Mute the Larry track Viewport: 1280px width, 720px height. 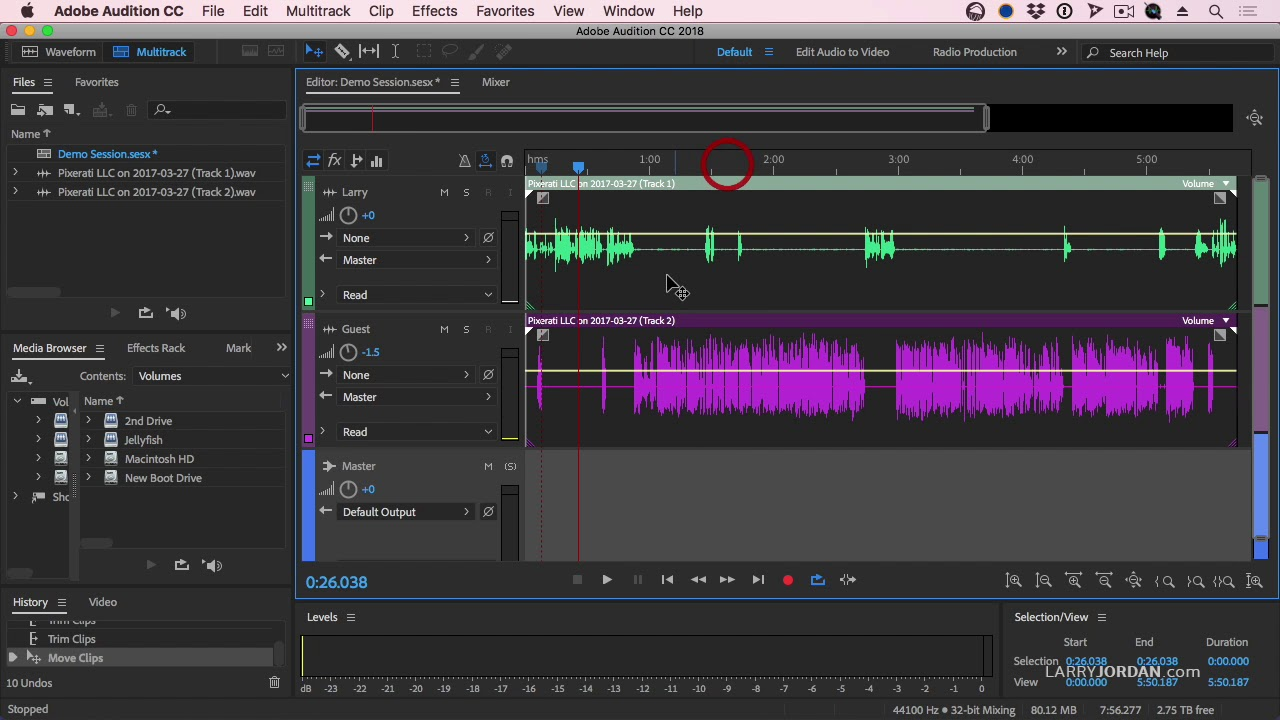[x=444, y=192]
